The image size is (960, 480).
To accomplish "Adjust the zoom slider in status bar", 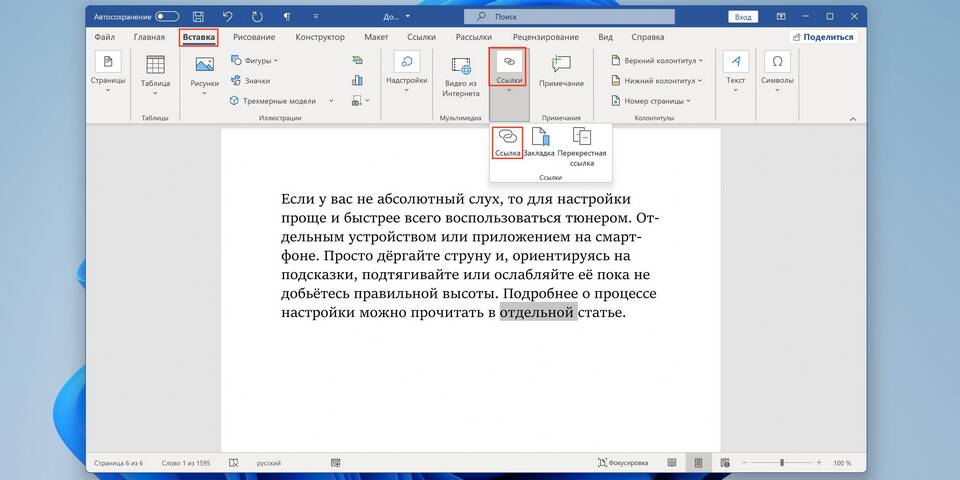I will (x=782, y=463).
